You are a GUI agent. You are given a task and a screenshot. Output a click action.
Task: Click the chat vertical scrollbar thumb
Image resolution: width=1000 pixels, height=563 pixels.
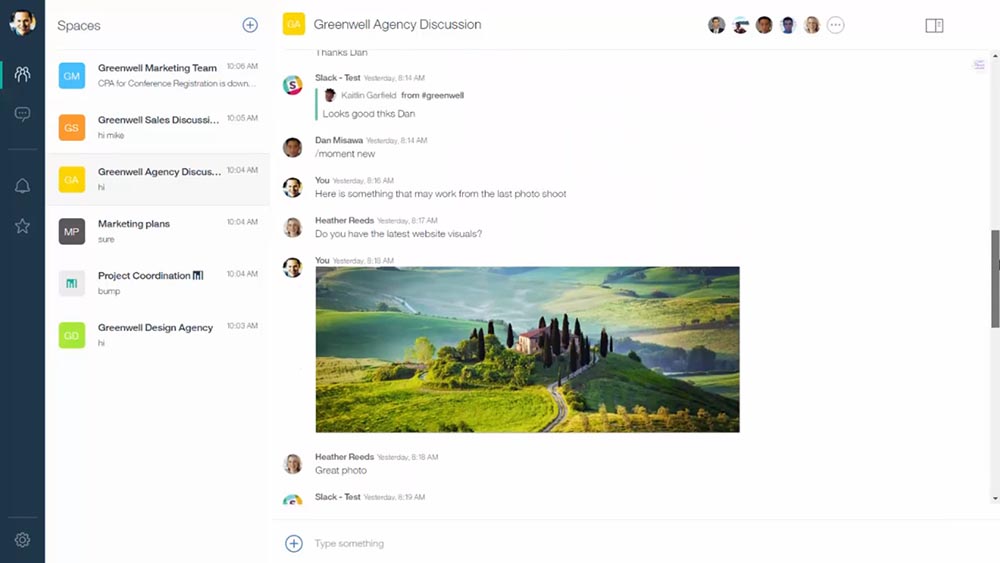pos(995,278)
